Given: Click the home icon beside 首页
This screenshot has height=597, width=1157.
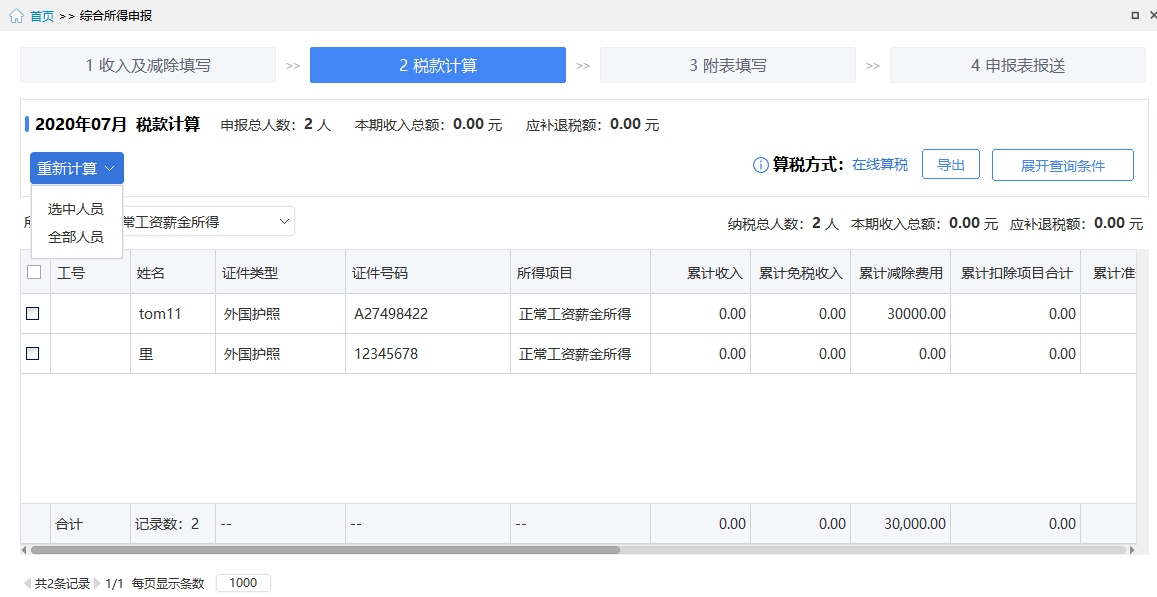Looking at the screenshot, I should (16, 15).
